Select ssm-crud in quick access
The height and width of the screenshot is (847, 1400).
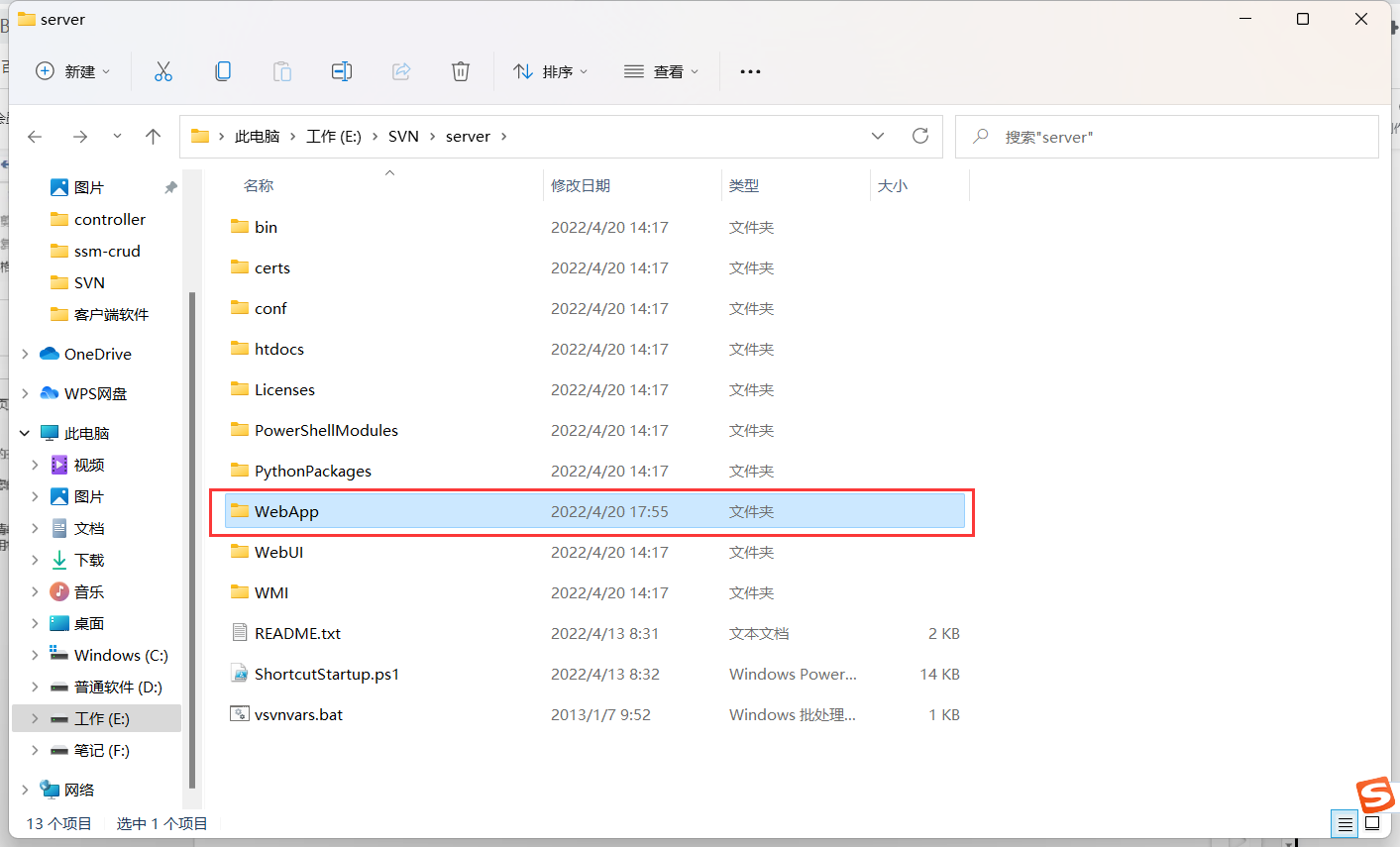click(x=107, y=251)
